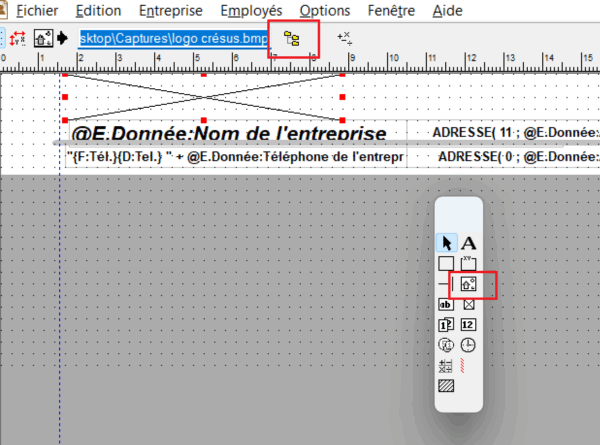Click the image icon in top toolbar
This screenshot has height=445, width=600.
[44, 39]
